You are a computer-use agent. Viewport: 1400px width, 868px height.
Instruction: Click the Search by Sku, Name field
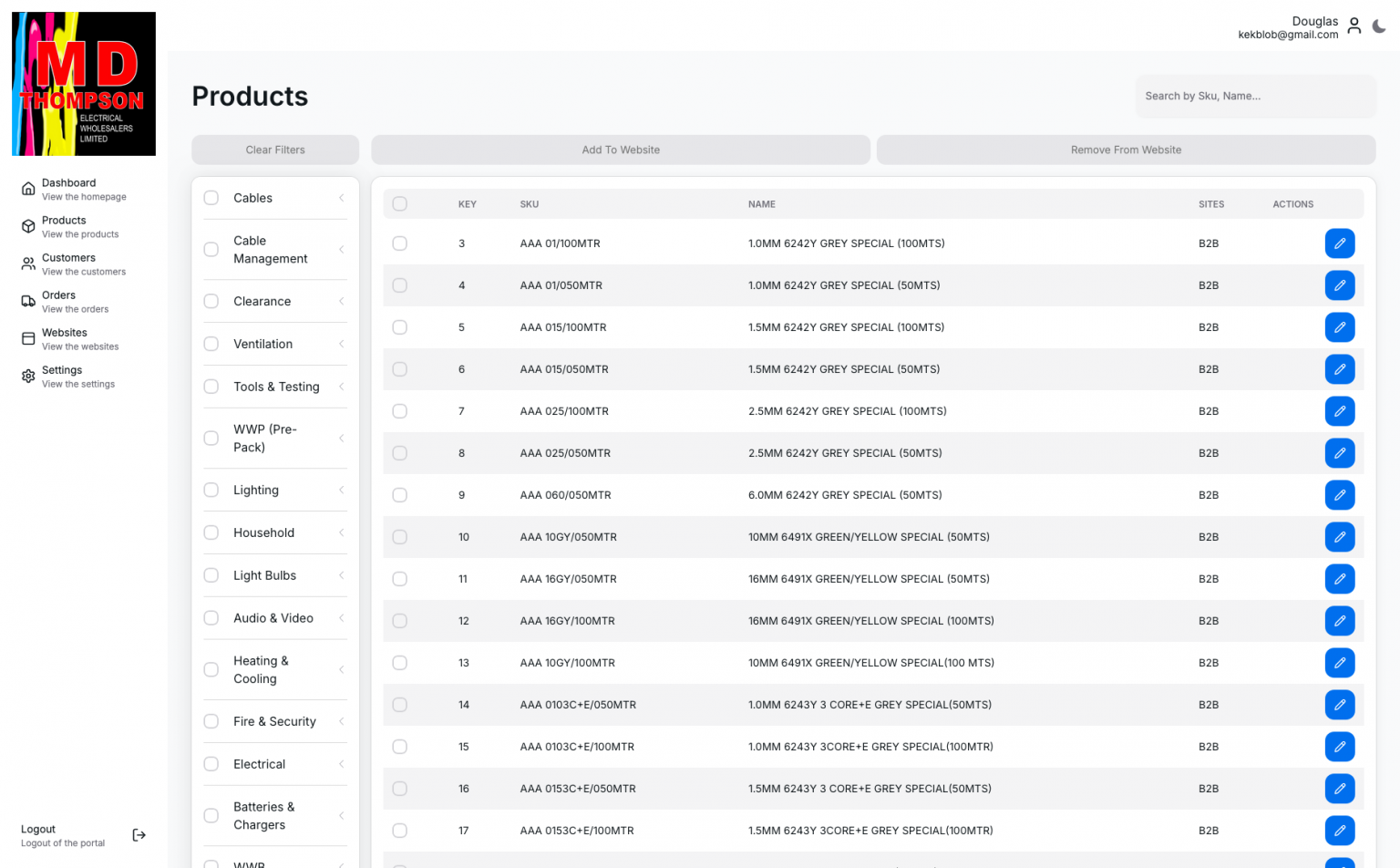[1254, 96]
